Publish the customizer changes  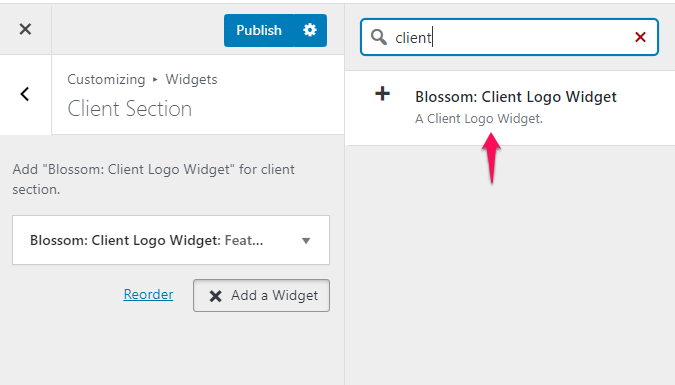click(x=259, y=30)
